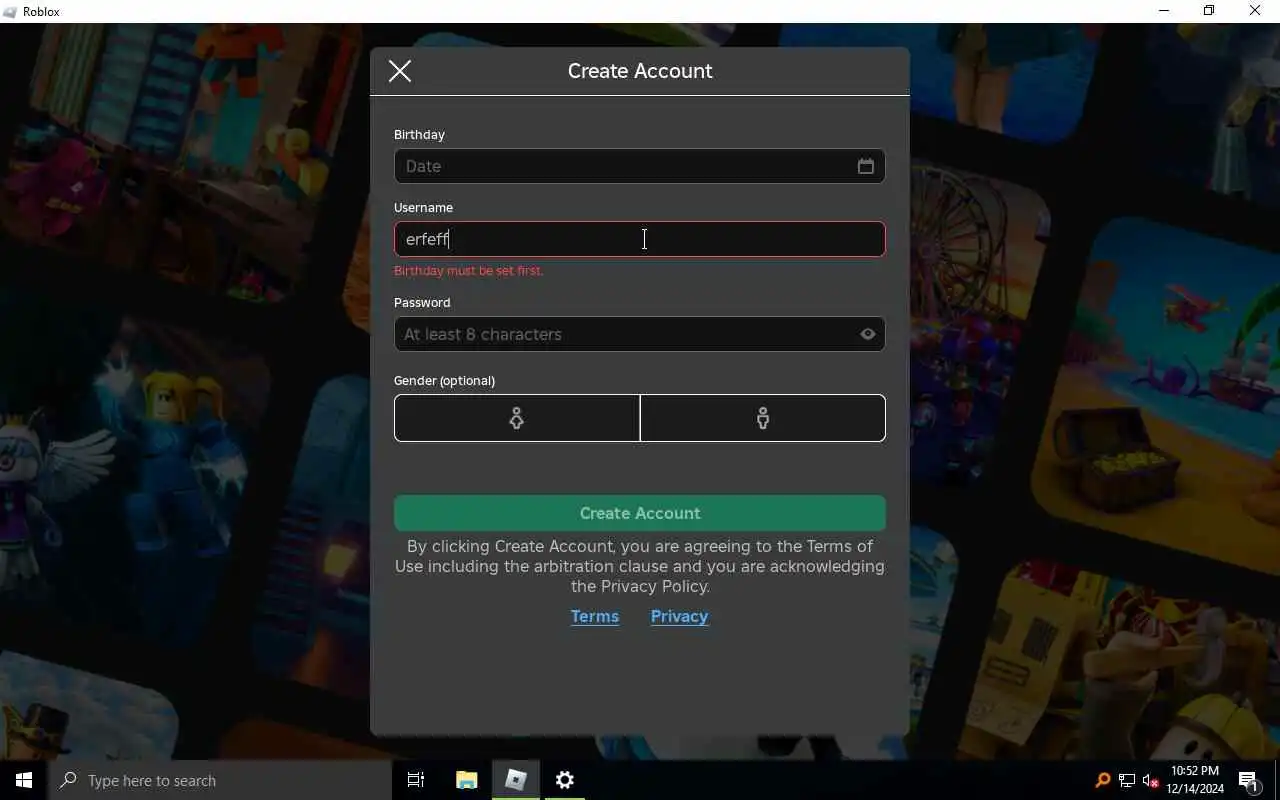Open File Explorer from the taskbar
1280x800 pixels.
point(466,780)
